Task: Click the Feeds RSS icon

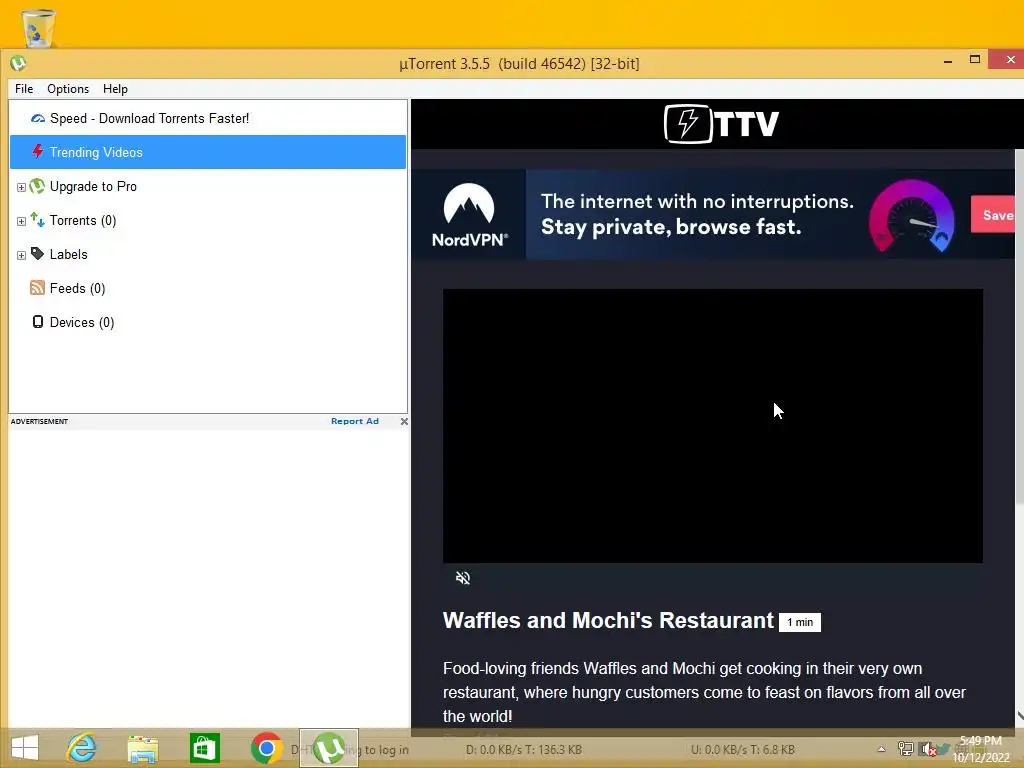Action: (x=37, y=288)
